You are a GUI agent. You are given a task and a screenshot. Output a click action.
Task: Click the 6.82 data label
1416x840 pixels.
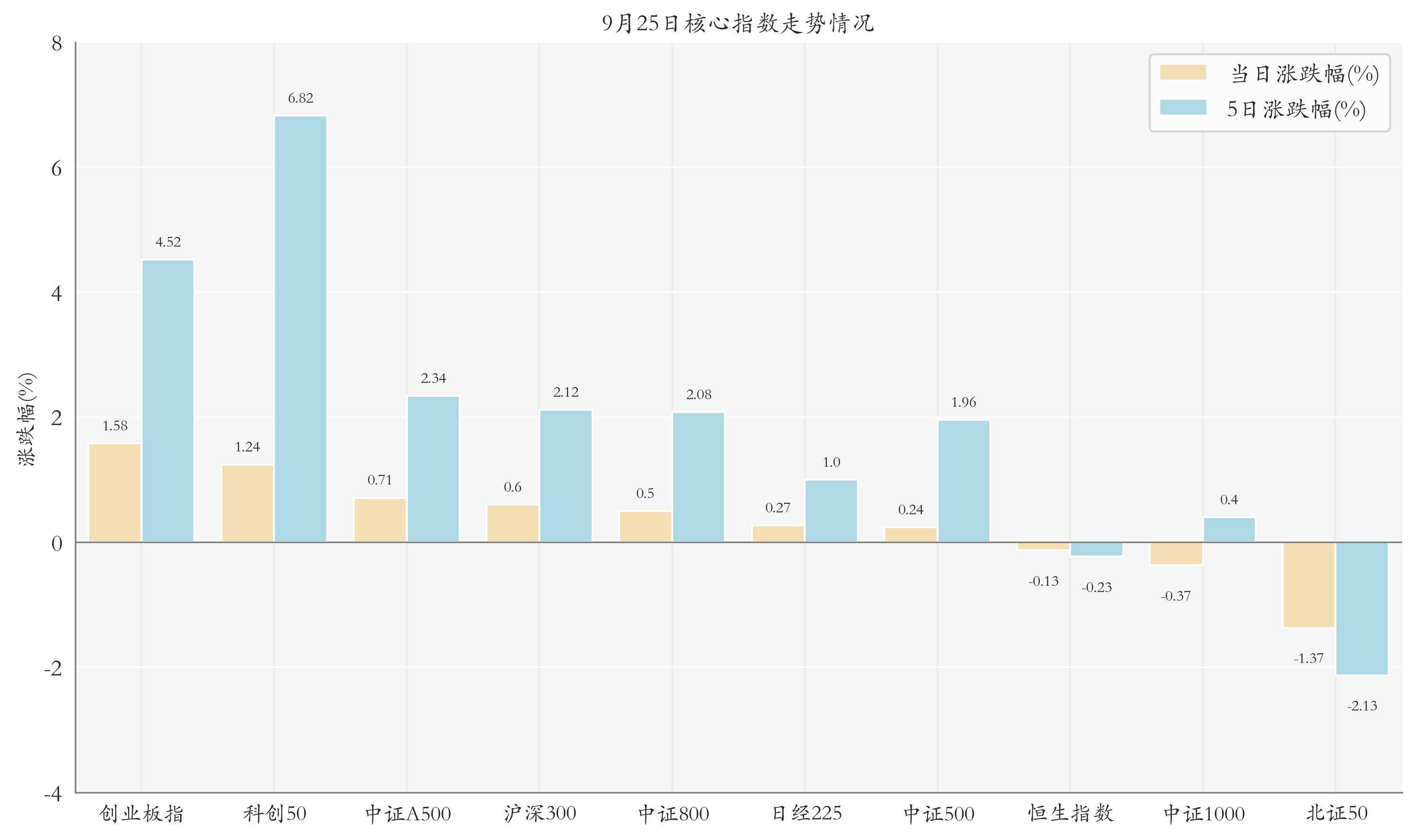point(301,98)
